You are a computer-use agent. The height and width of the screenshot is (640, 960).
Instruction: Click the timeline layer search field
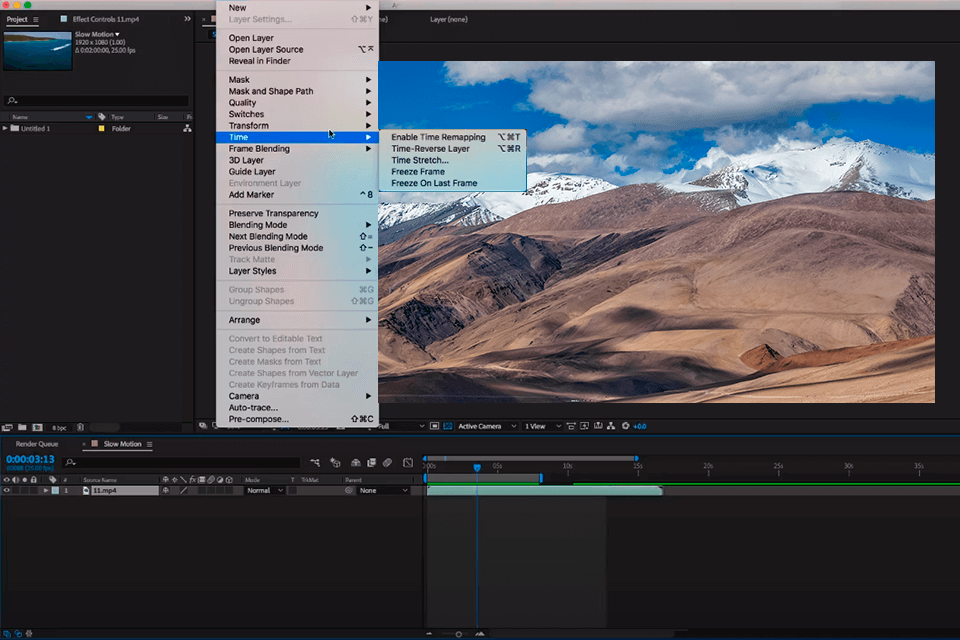pyautogui.click(x=181, y=462)
